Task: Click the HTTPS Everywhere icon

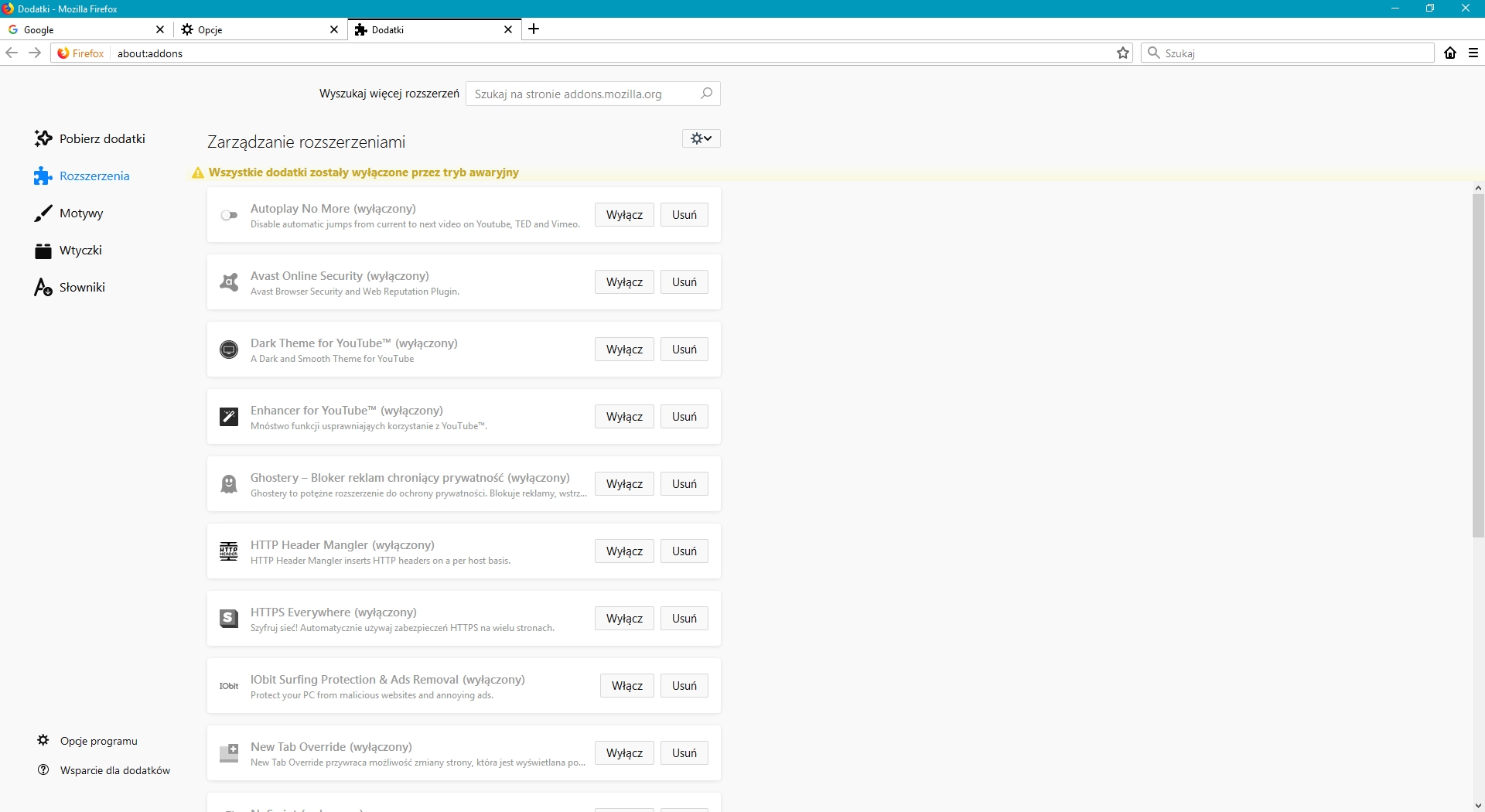Action: coord(229,619)
